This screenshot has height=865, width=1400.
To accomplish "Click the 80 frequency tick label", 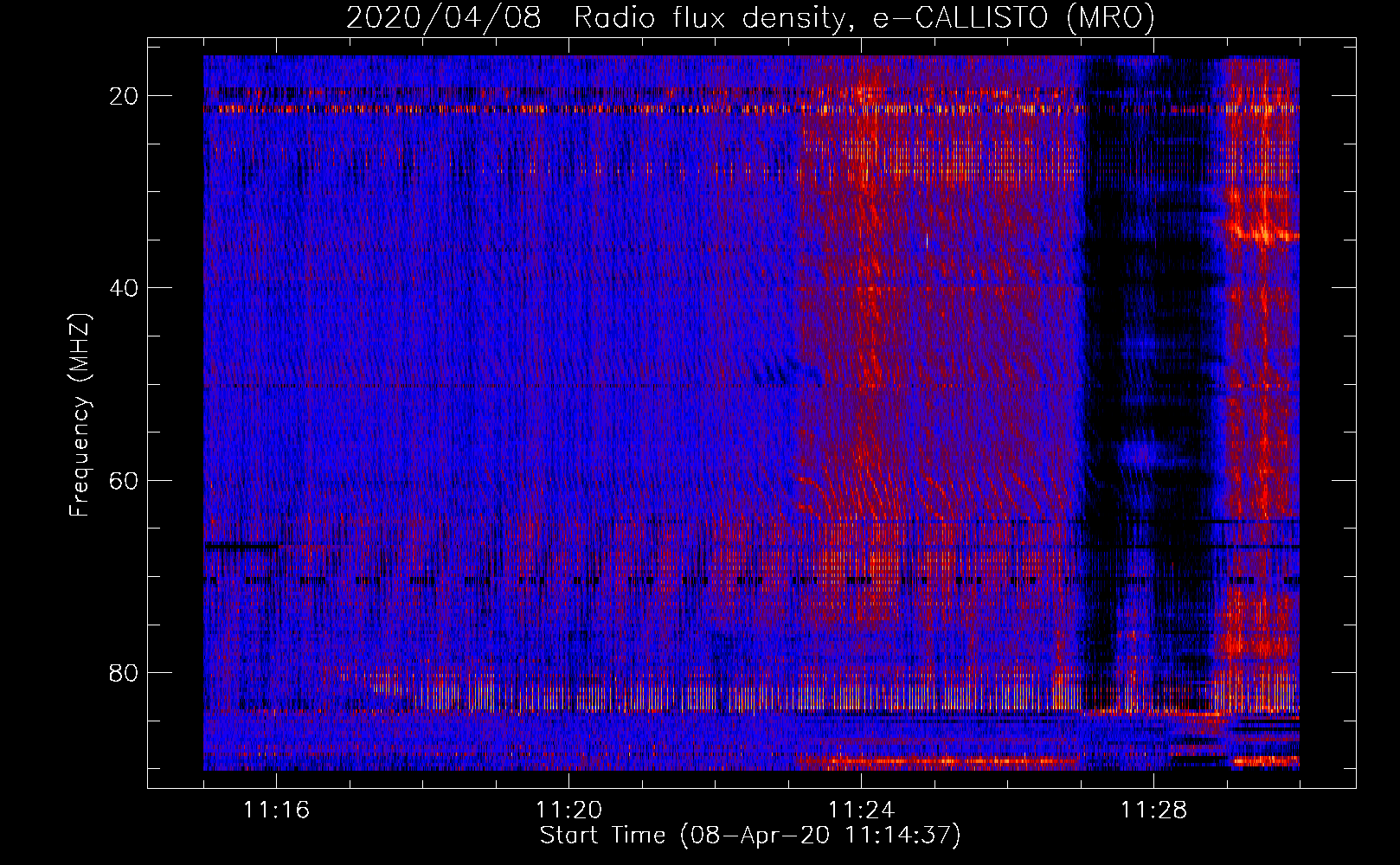I will pyautogui.click(x=124, y=672).
